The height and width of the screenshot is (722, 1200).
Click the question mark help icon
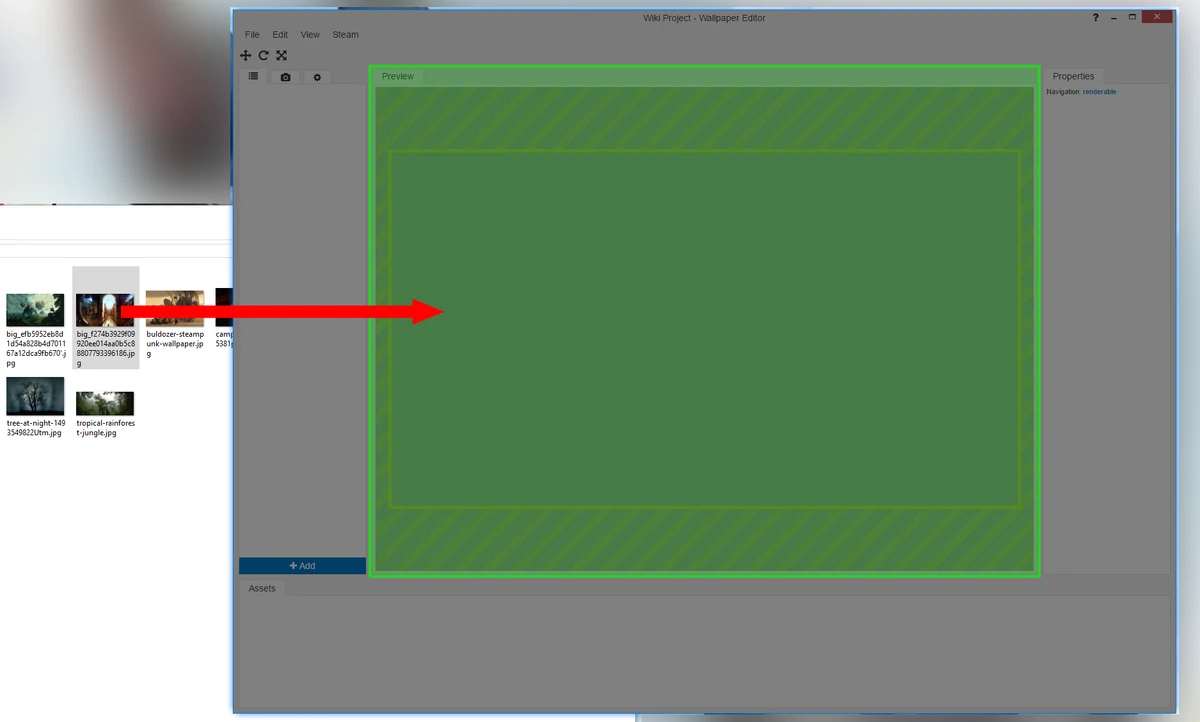tap(1096, 18)
